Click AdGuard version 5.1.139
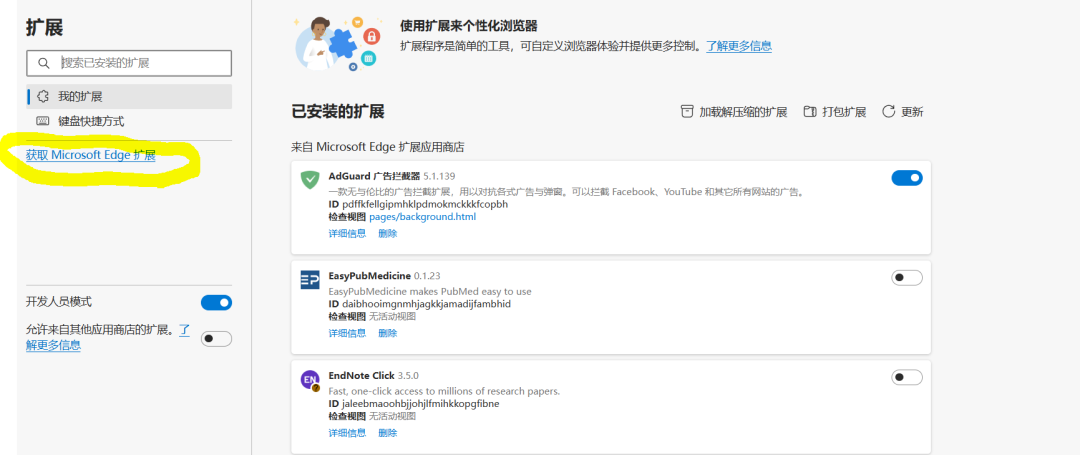 pos(439,176)
